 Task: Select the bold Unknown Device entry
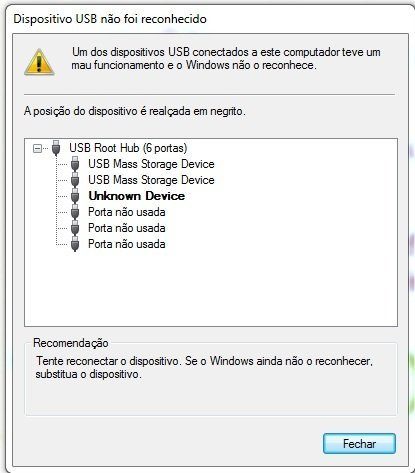pyautogui.click(x=137, y=196)
